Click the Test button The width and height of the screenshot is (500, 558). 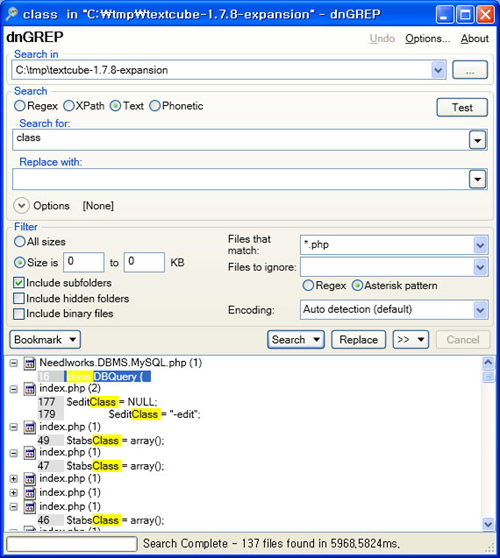[462, 107]
